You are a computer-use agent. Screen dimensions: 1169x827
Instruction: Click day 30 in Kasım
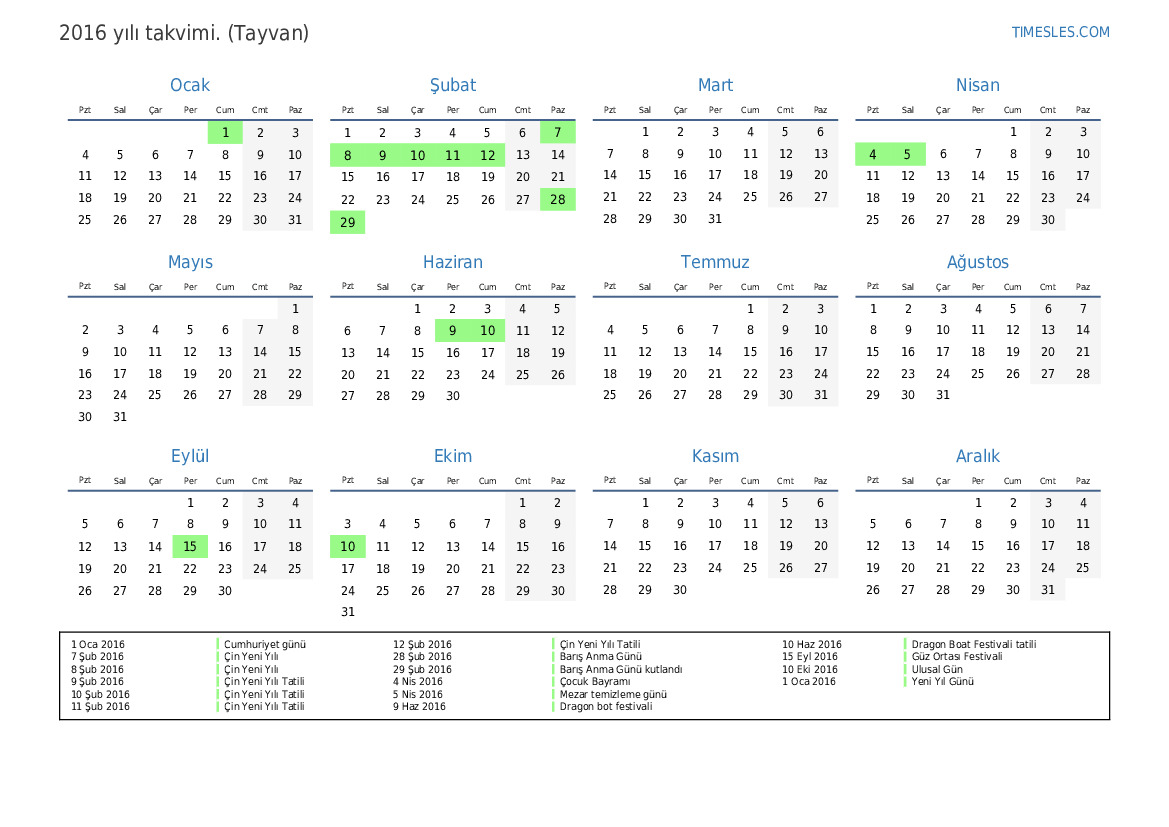680,590
